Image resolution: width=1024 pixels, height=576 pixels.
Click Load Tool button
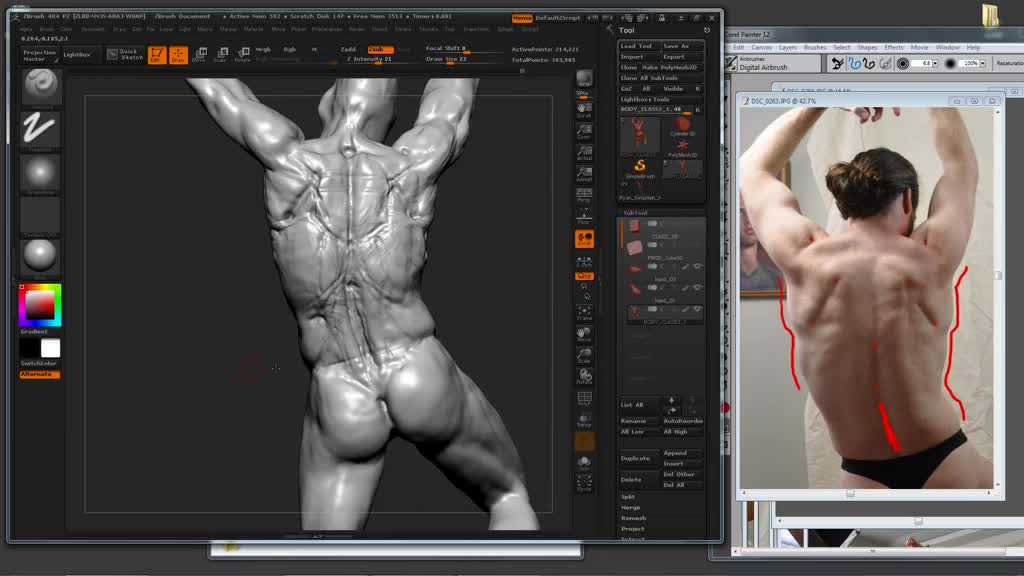639,46
